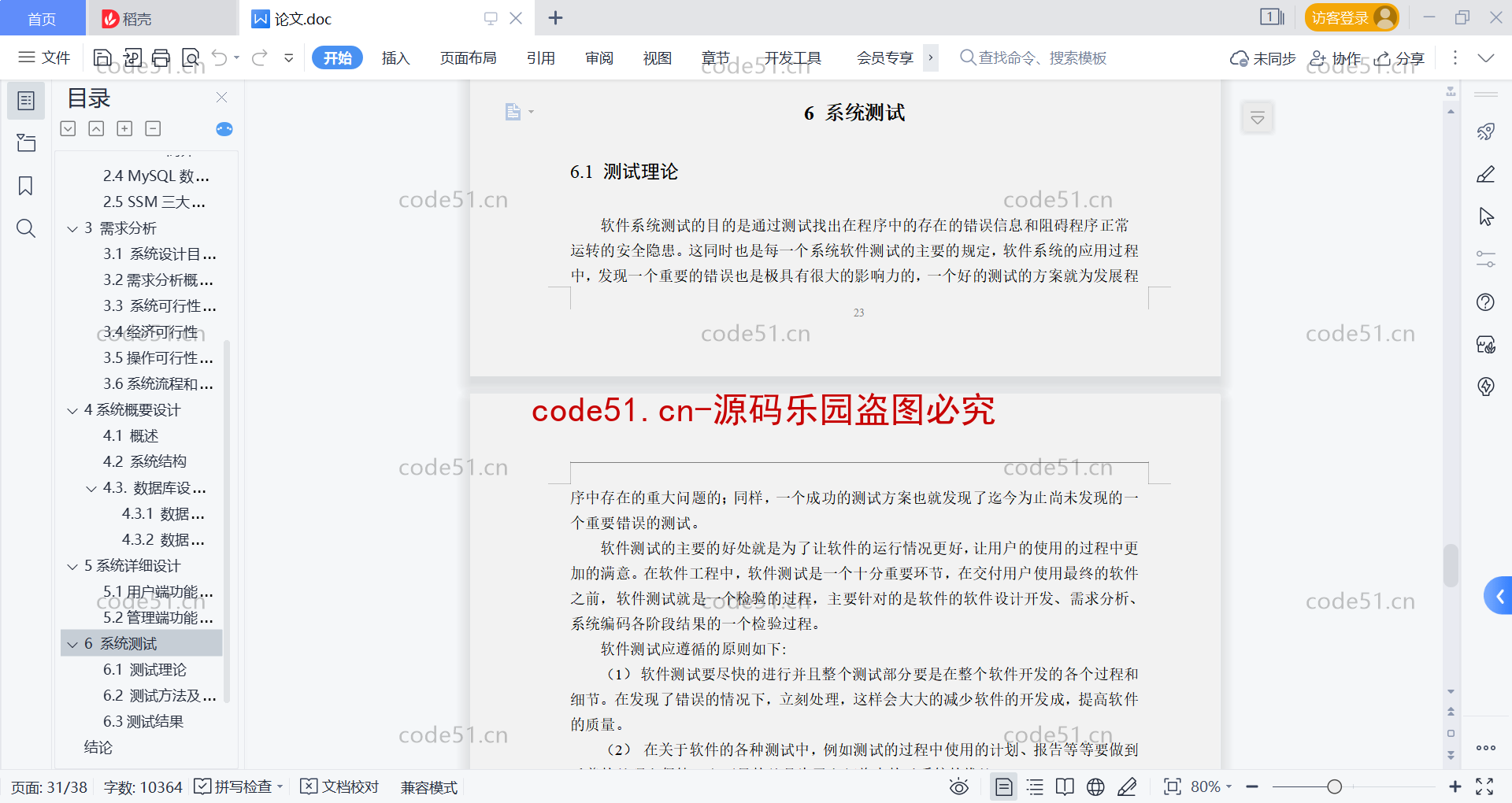Open the 审阅 ribbon tab

click(599, 57)
